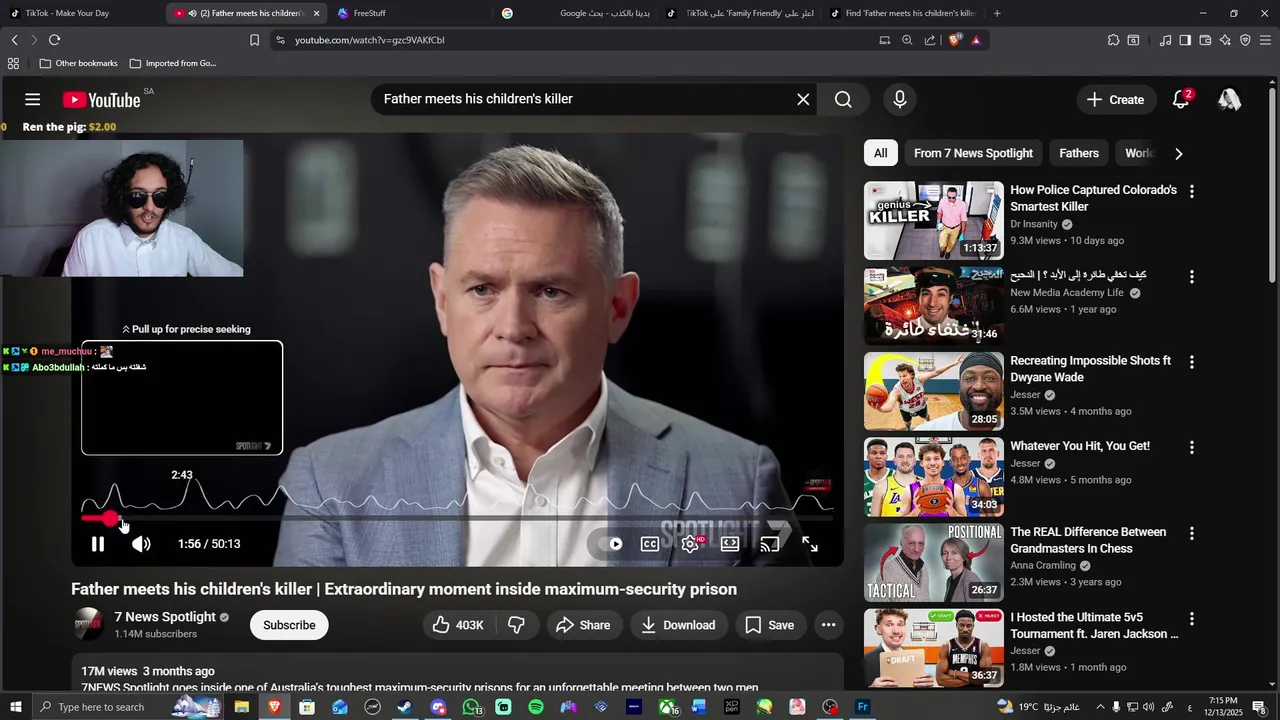
Task: Go to the YouTube home logo
Action: tap(101, 100)
